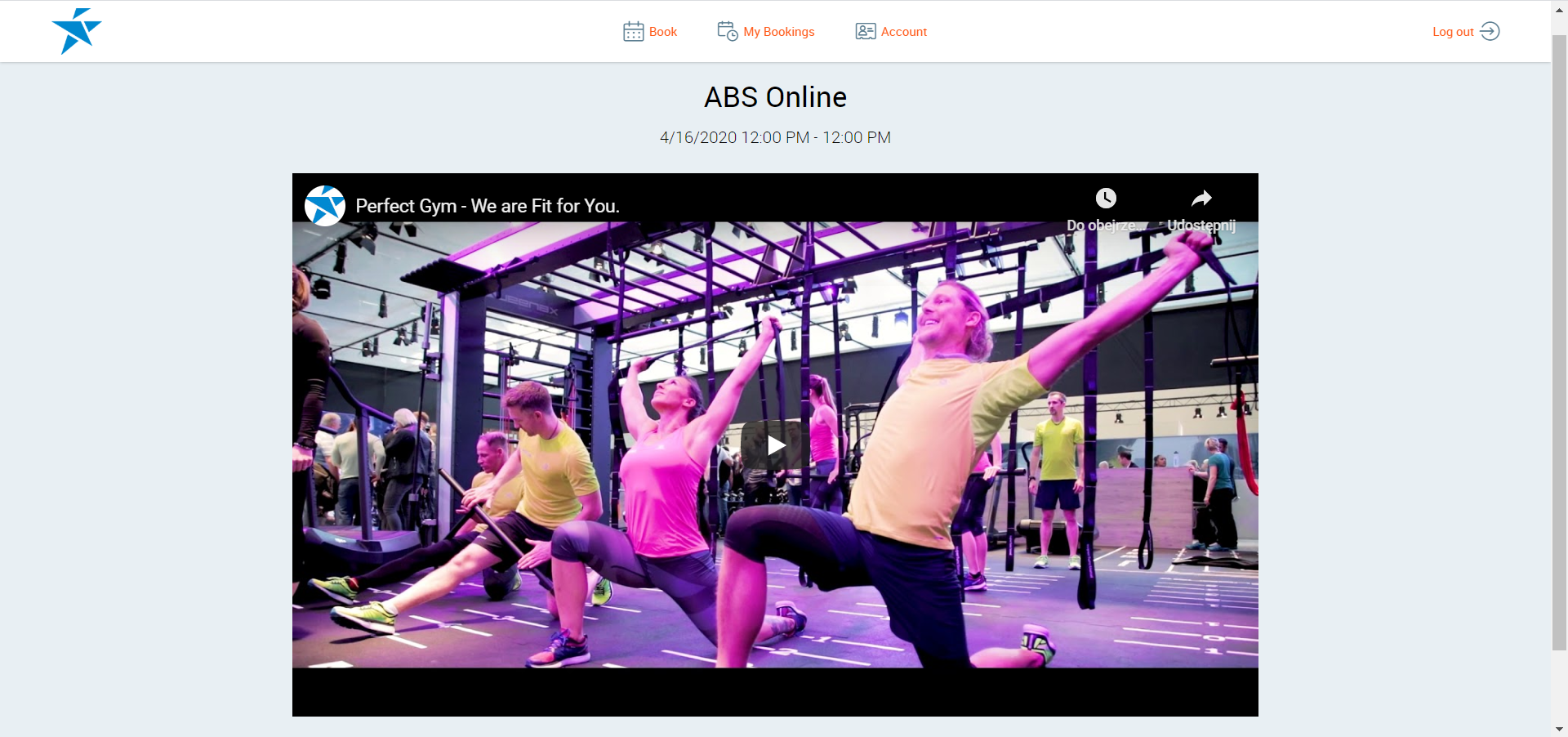Viewport: 1568px width, 737px height.
Task: Open the Account text link
Action: (x=903, y=32)
